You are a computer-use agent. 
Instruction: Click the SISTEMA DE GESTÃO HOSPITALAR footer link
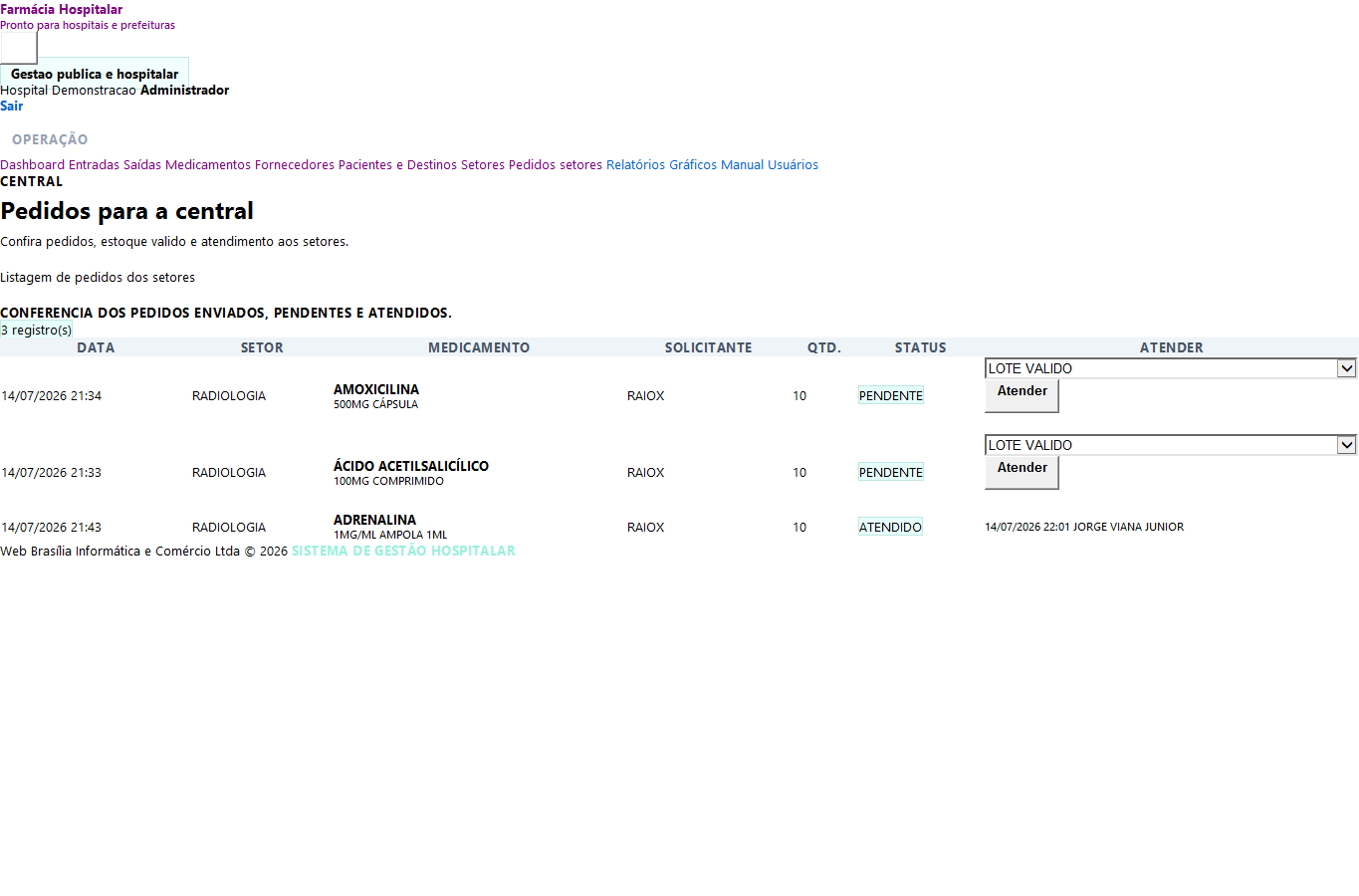pyautogui.click(x=403, y=551)
